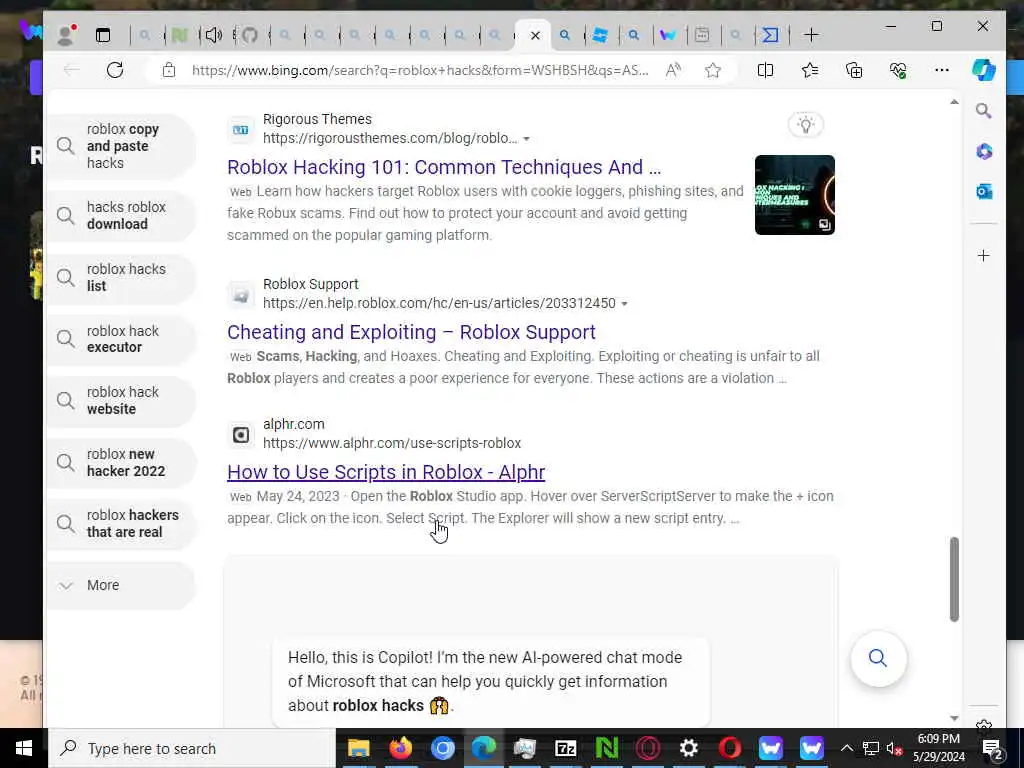The image size is (1024, 768).
Task: Focus the taskbar Type here to search box
Action: click(x=192, y=748)
